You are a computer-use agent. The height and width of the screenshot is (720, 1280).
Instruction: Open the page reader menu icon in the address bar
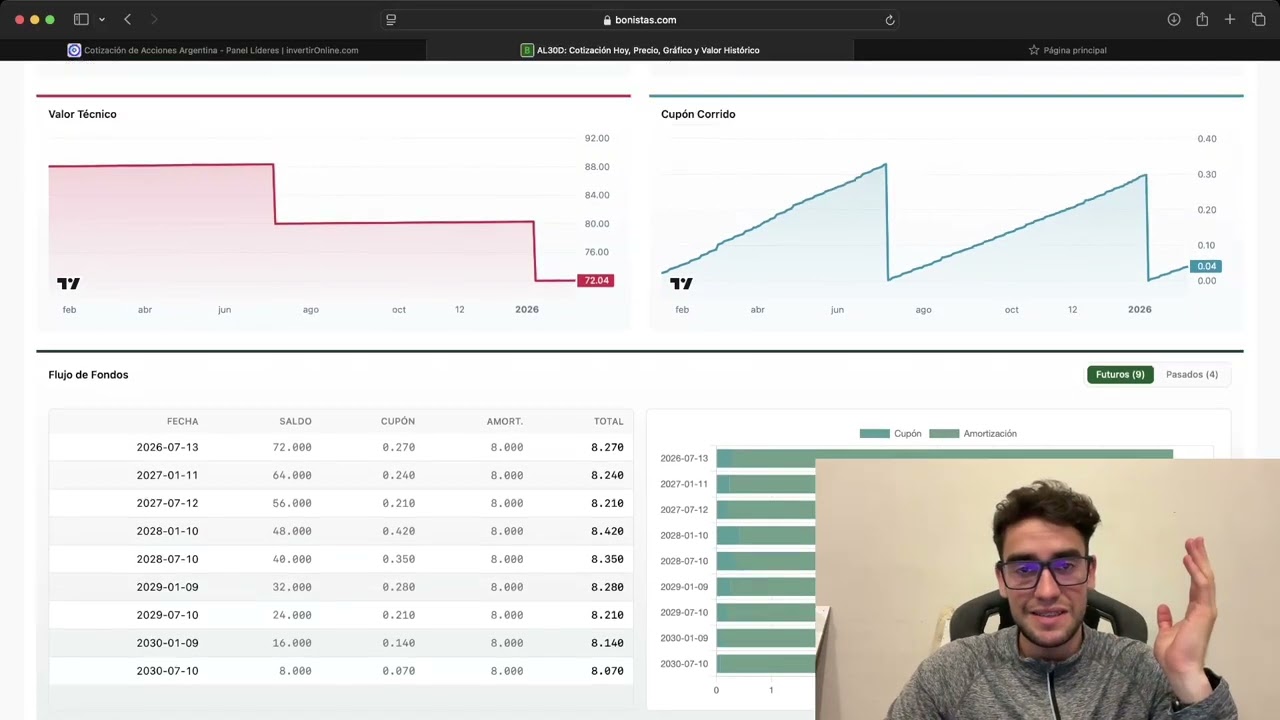391,20
